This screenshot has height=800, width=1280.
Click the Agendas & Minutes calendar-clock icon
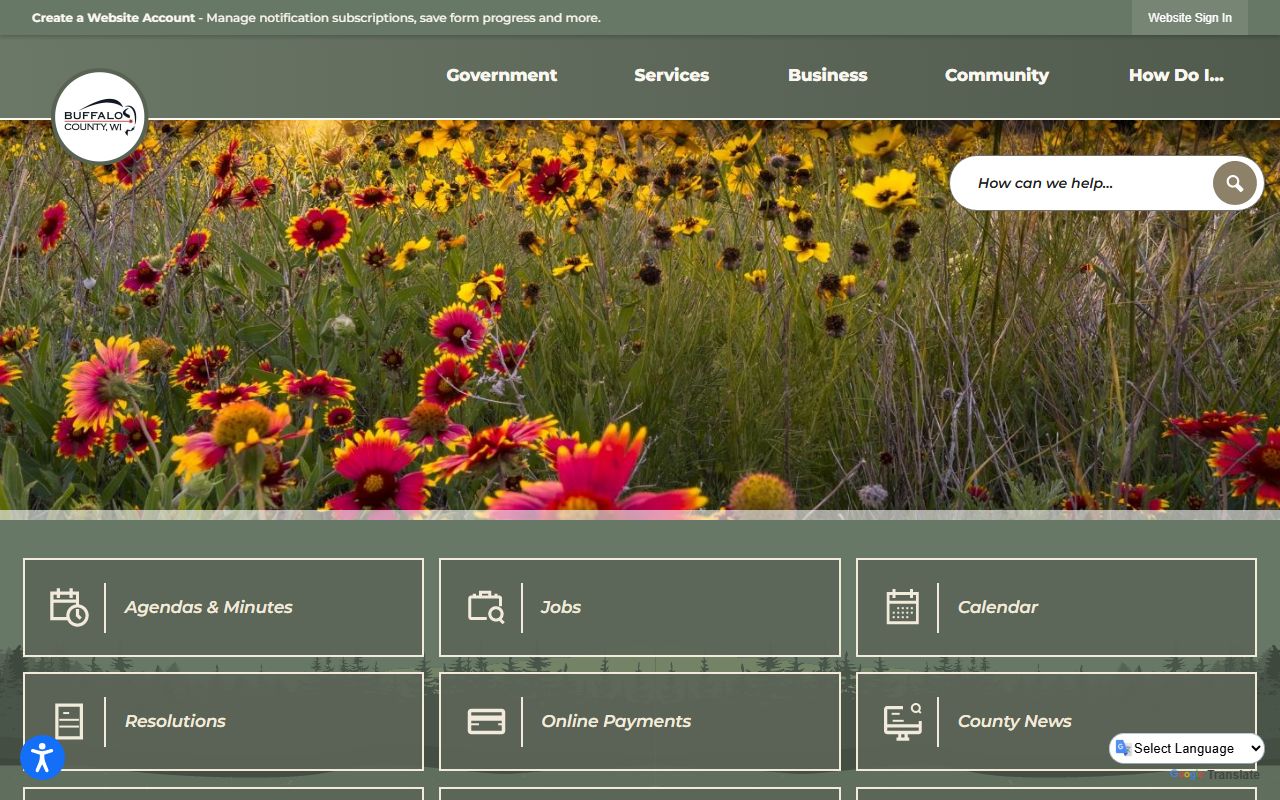[69, 607]
